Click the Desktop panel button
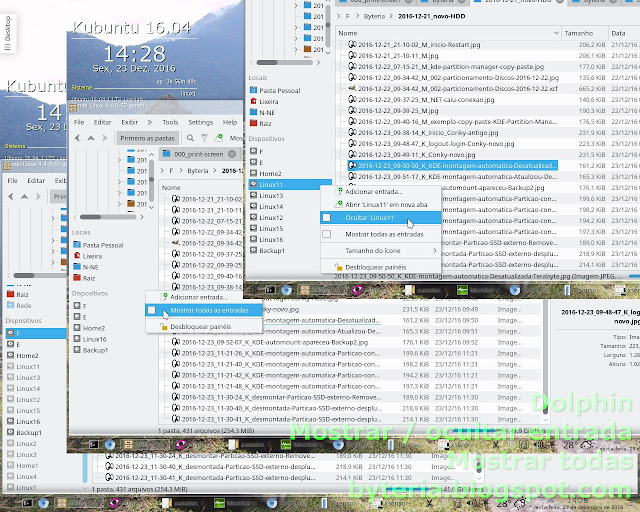This screenshot has width=640, height=512. click(7, 33)
